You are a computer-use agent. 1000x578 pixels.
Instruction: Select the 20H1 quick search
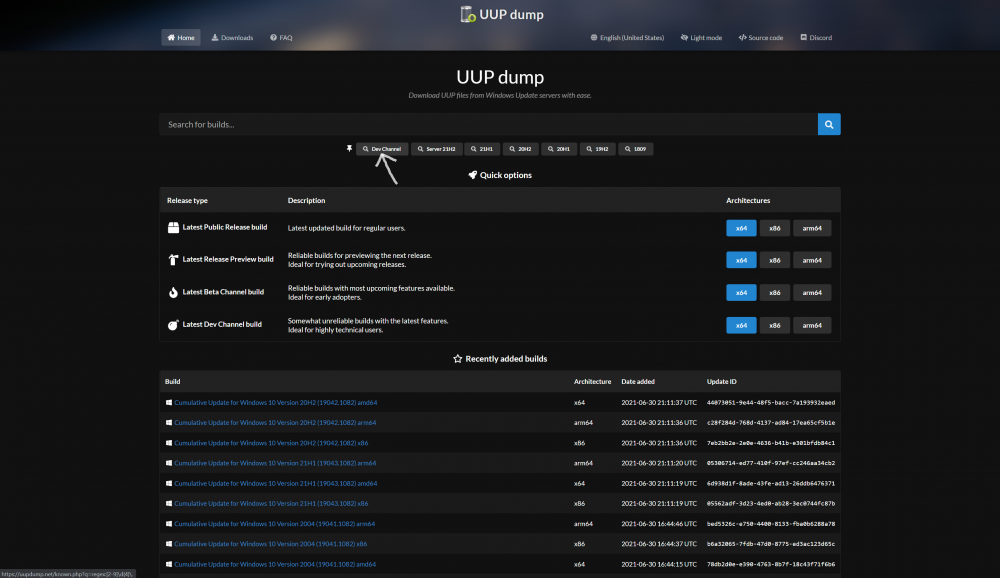point(559,149)
